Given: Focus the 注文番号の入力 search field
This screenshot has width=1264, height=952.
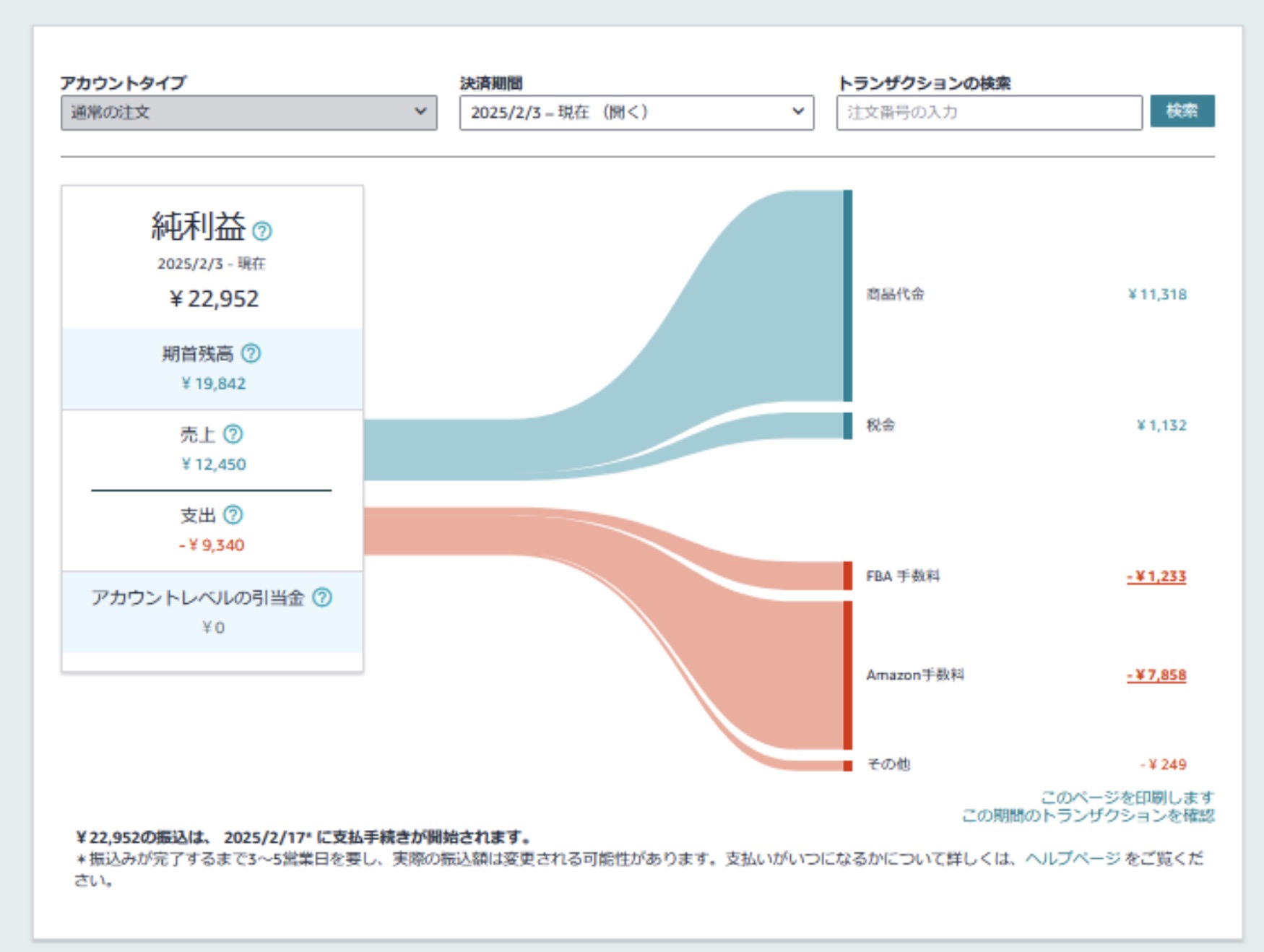Looking at the screenshot, I should [x=990, y=113].
